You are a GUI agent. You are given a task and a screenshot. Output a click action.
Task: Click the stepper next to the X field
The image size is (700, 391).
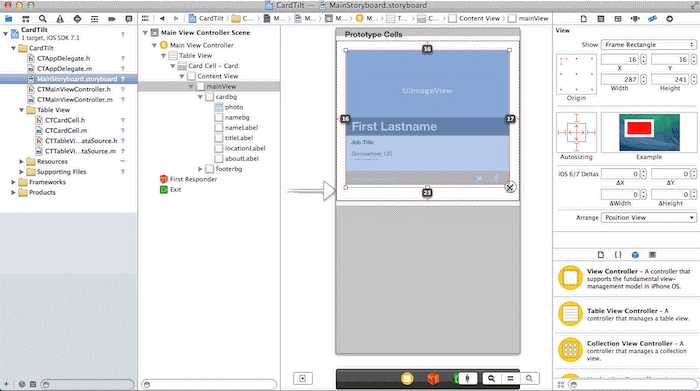[644, 59]
